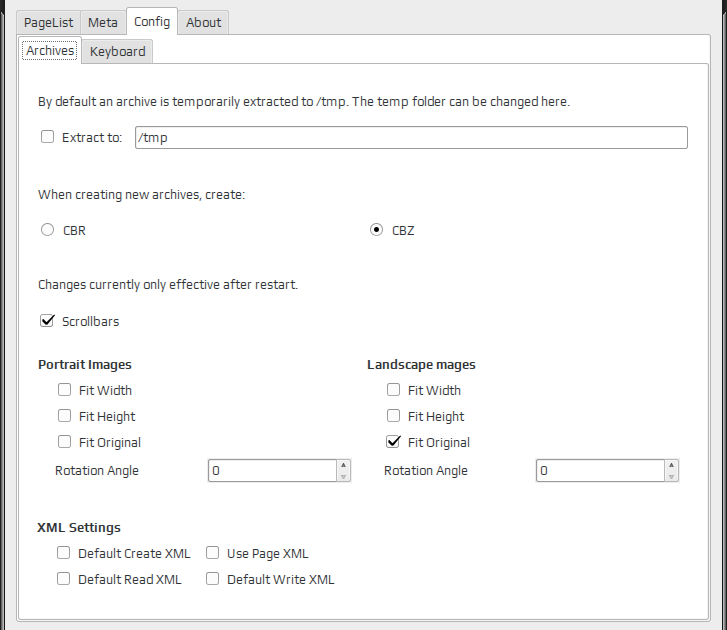This screenshot has height=630, width=727.
Task: Select the Archives sub-tab
Action: click(50, 50)
